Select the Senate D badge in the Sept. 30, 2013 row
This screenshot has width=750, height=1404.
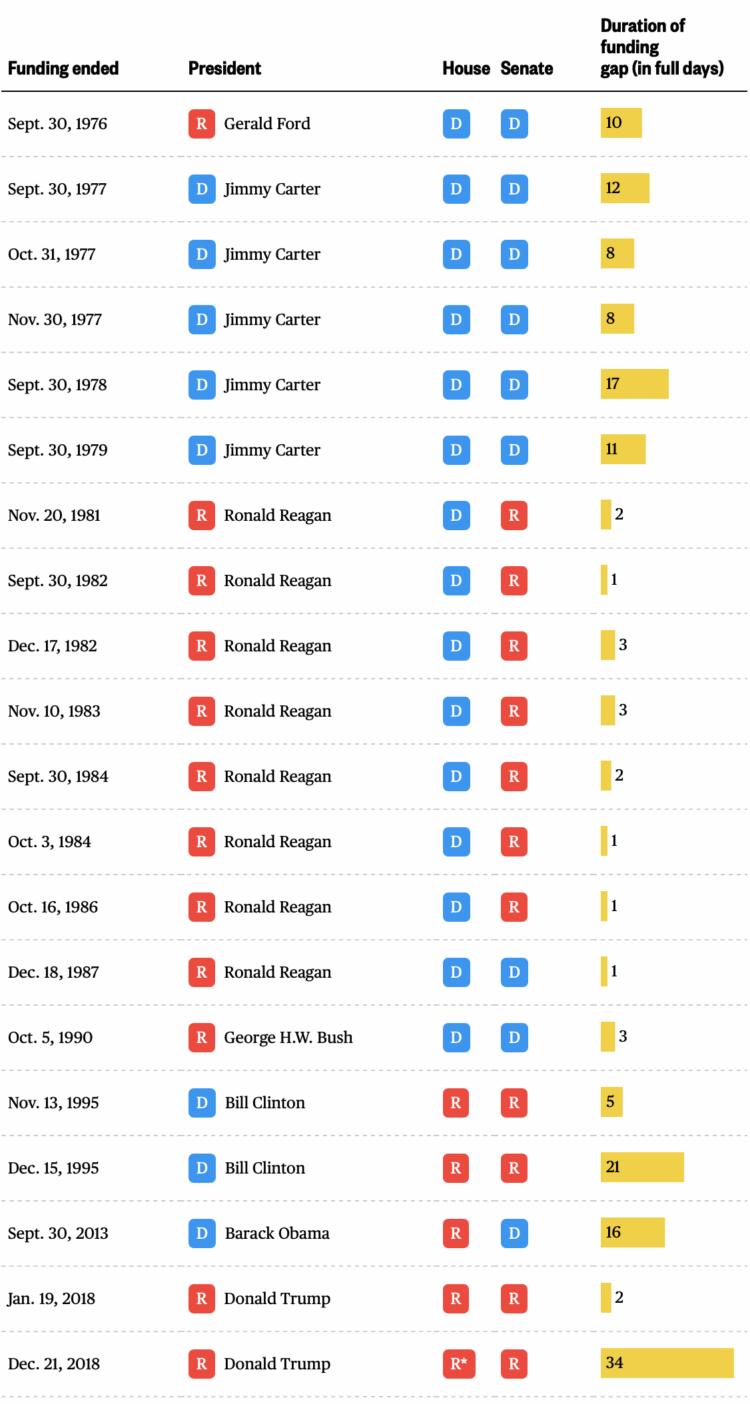(514, 1233)
